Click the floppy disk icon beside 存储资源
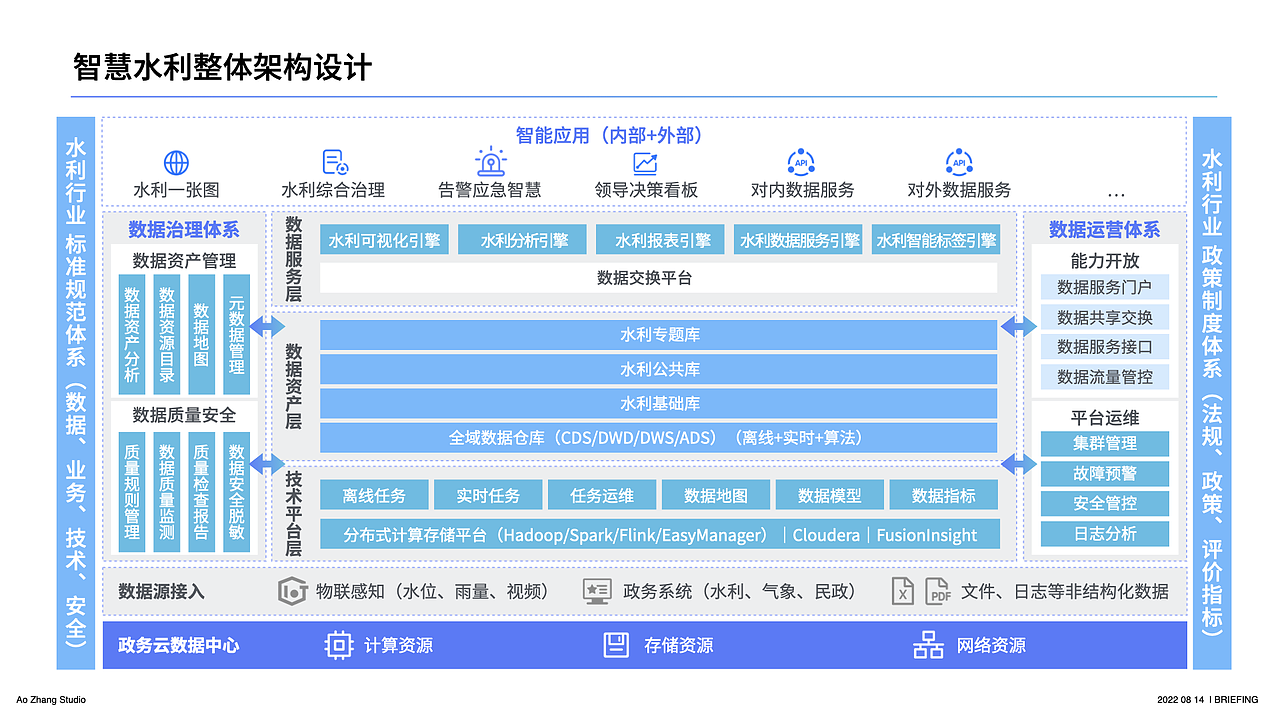Image resolution: width=1280 pixels, height=720 pixels. (x=616, y=645)
